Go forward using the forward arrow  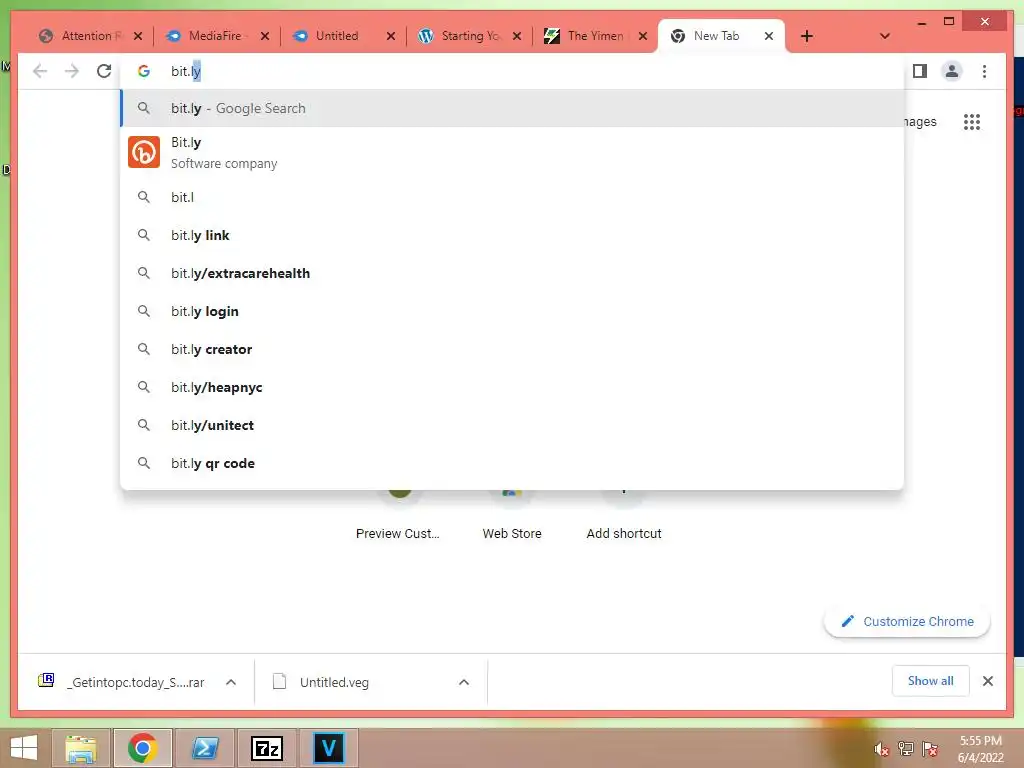click(x=72, y=71)
